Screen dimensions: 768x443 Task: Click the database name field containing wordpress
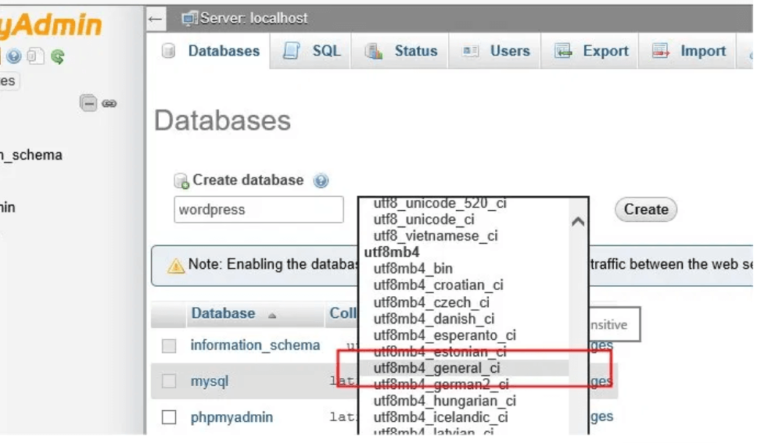258,210
